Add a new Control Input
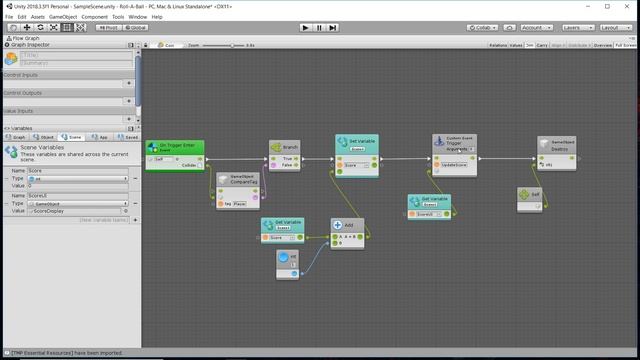 pos(129,83)
